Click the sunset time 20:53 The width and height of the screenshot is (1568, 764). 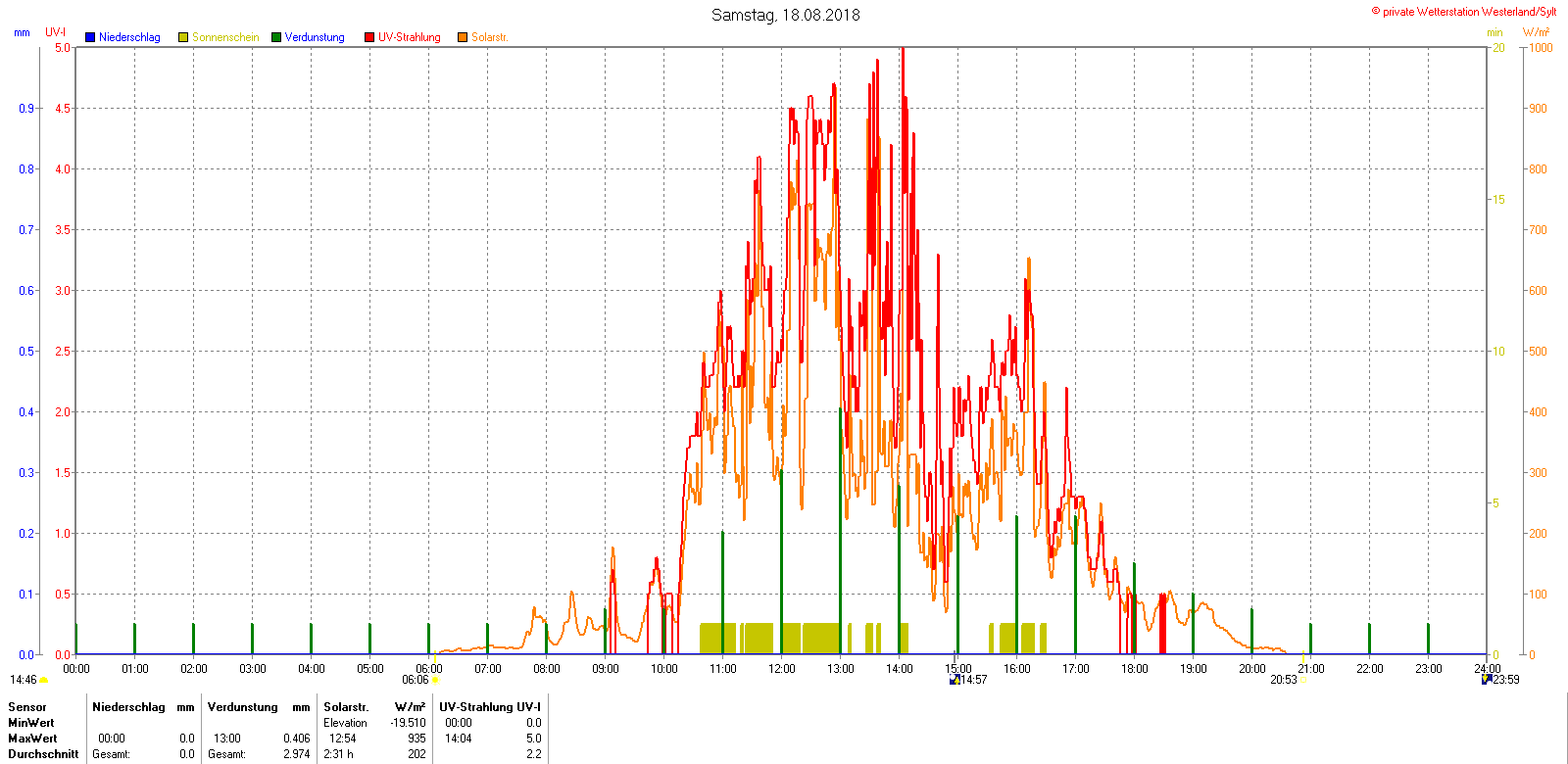pos(1284,680)
